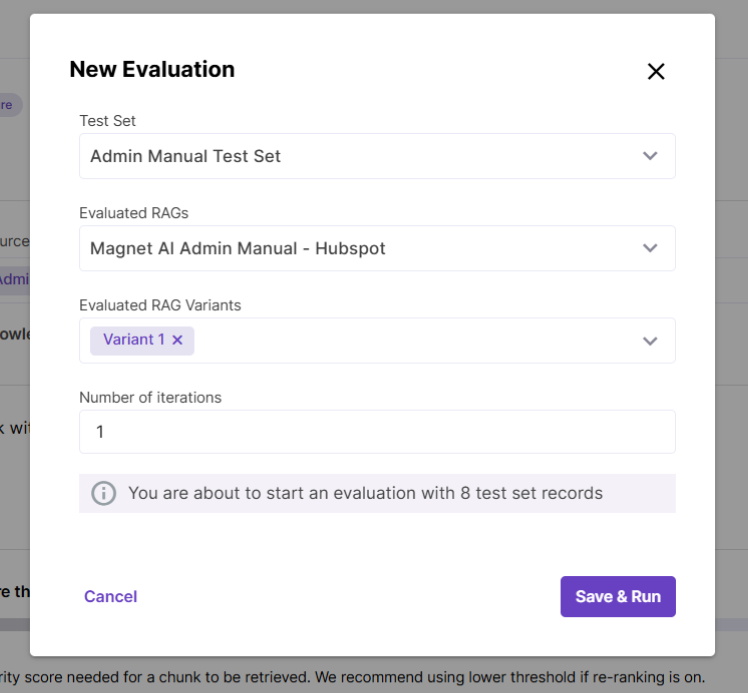748x693 pixels.
Task: Cancel the new evaluation
Action: point(110,596)
